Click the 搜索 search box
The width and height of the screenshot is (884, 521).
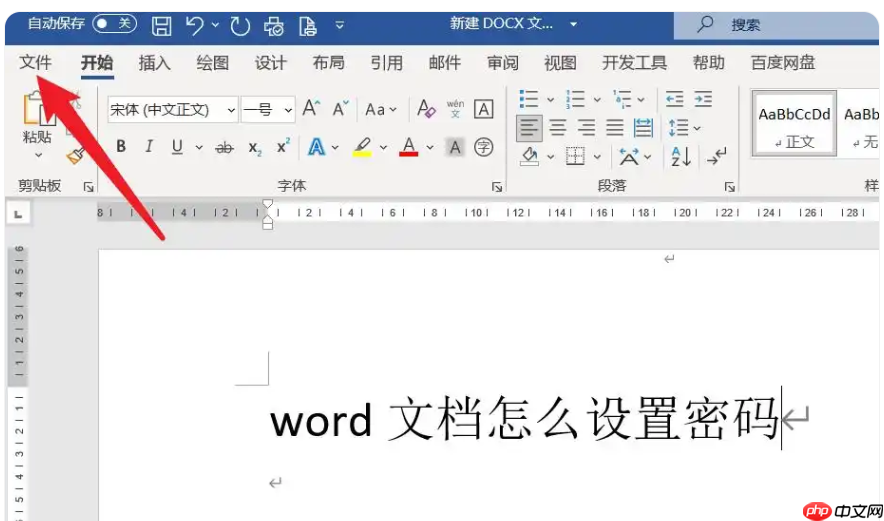pyautogui.click(x=776, y=25)
